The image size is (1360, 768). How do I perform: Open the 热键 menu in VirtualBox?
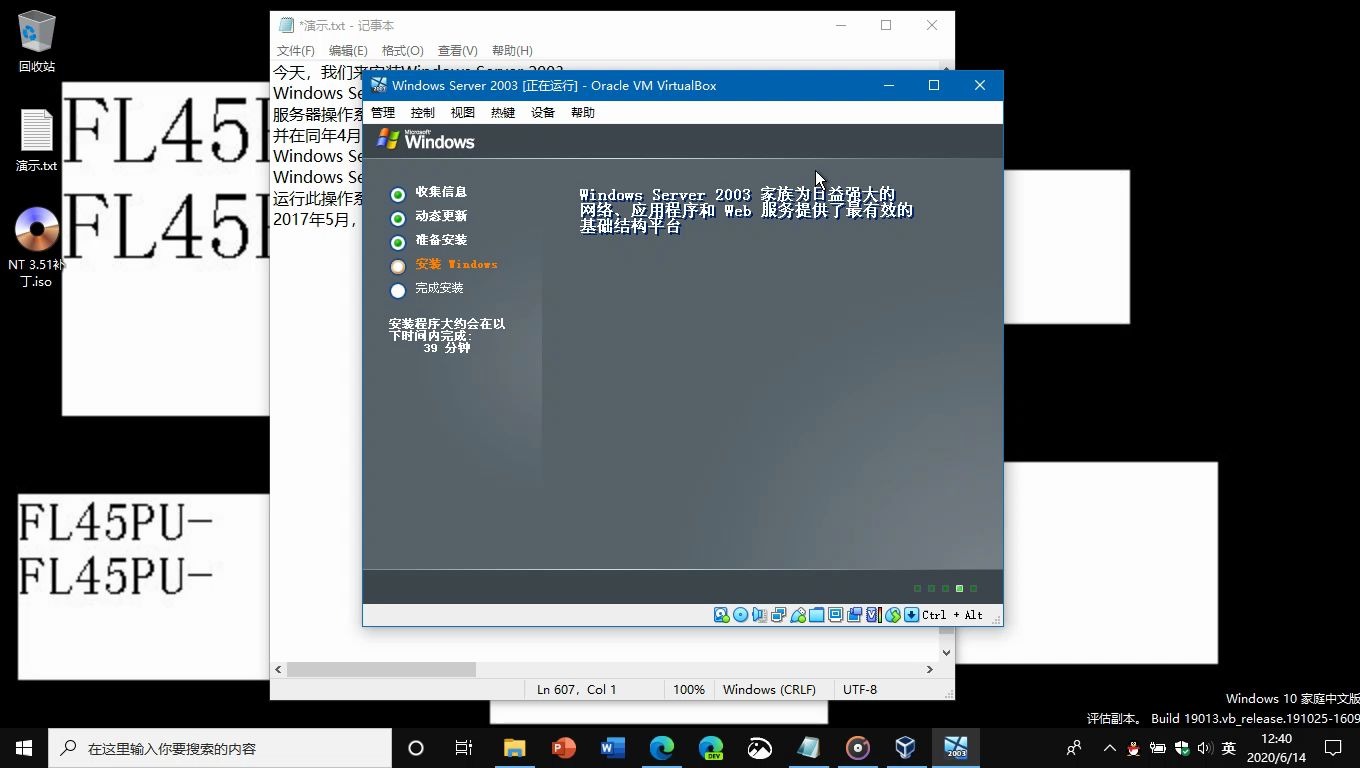503,112
